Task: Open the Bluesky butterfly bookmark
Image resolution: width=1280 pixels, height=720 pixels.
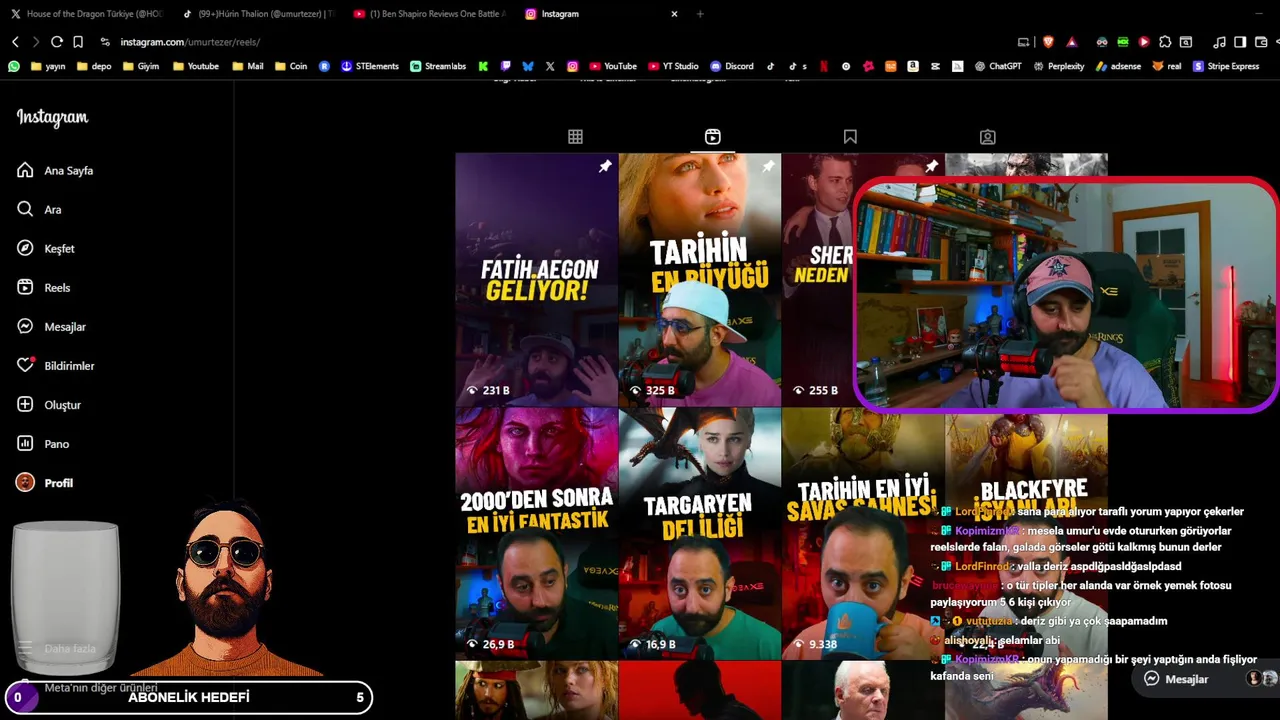Action: pyautogui.click(x=528, y=66)
